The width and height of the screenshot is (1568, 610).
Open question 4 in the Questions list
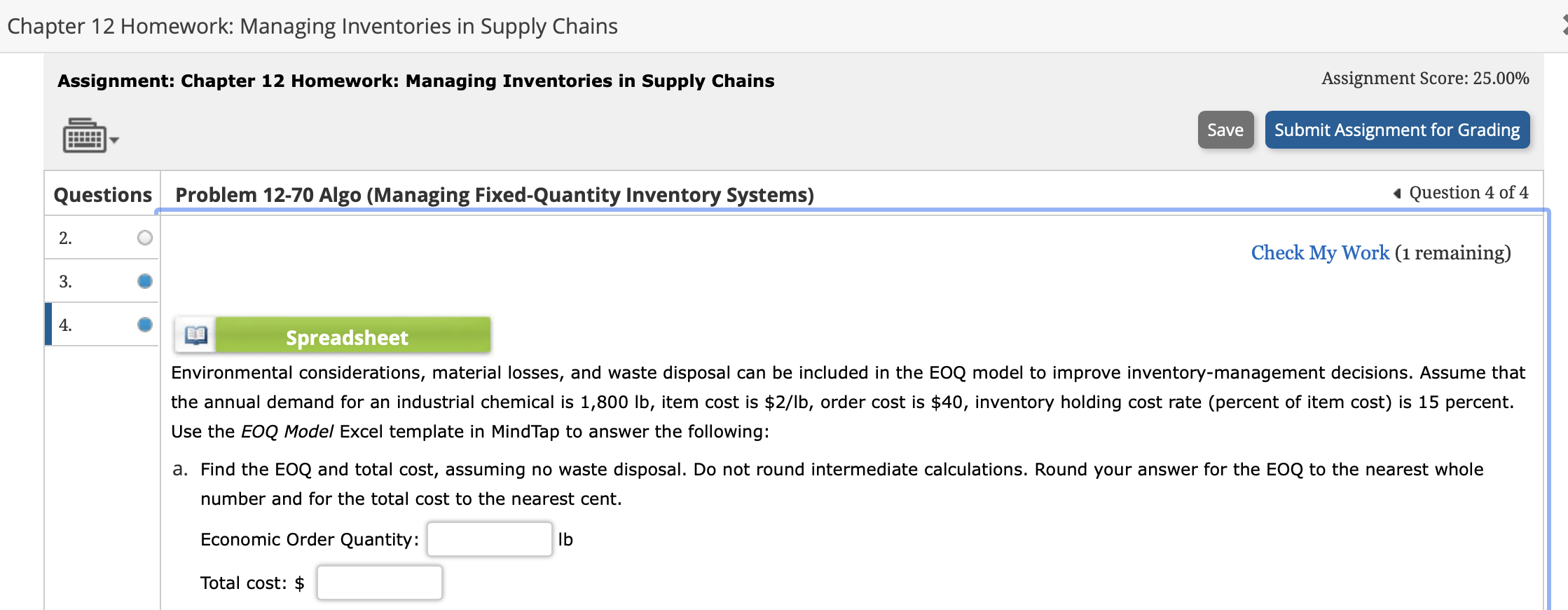point(66,325)
